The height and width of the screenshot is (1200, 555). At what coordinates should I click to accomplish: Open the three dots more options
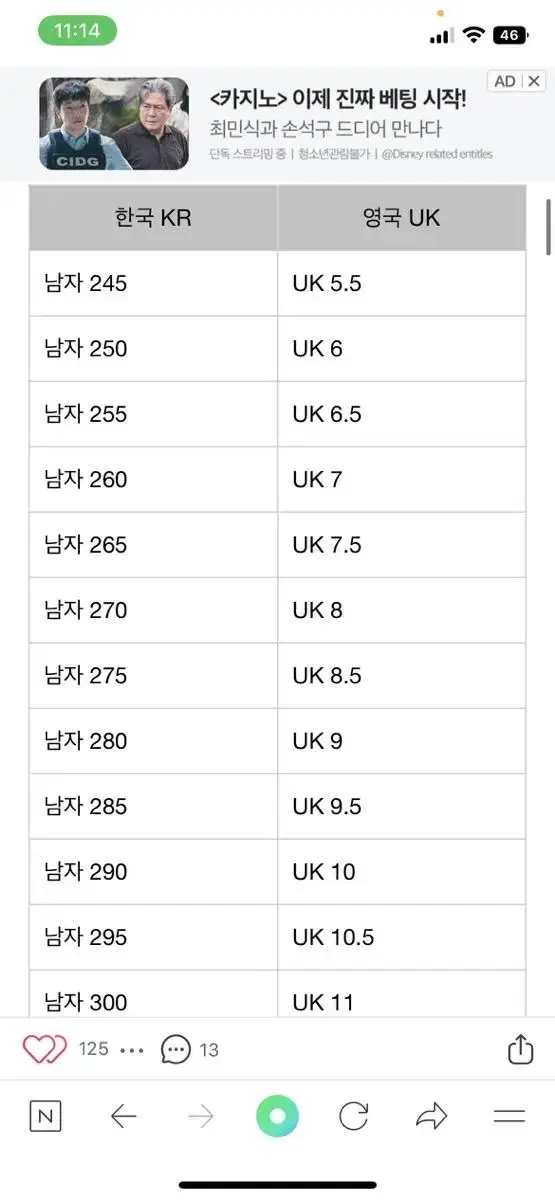(x=132, y=1050)
